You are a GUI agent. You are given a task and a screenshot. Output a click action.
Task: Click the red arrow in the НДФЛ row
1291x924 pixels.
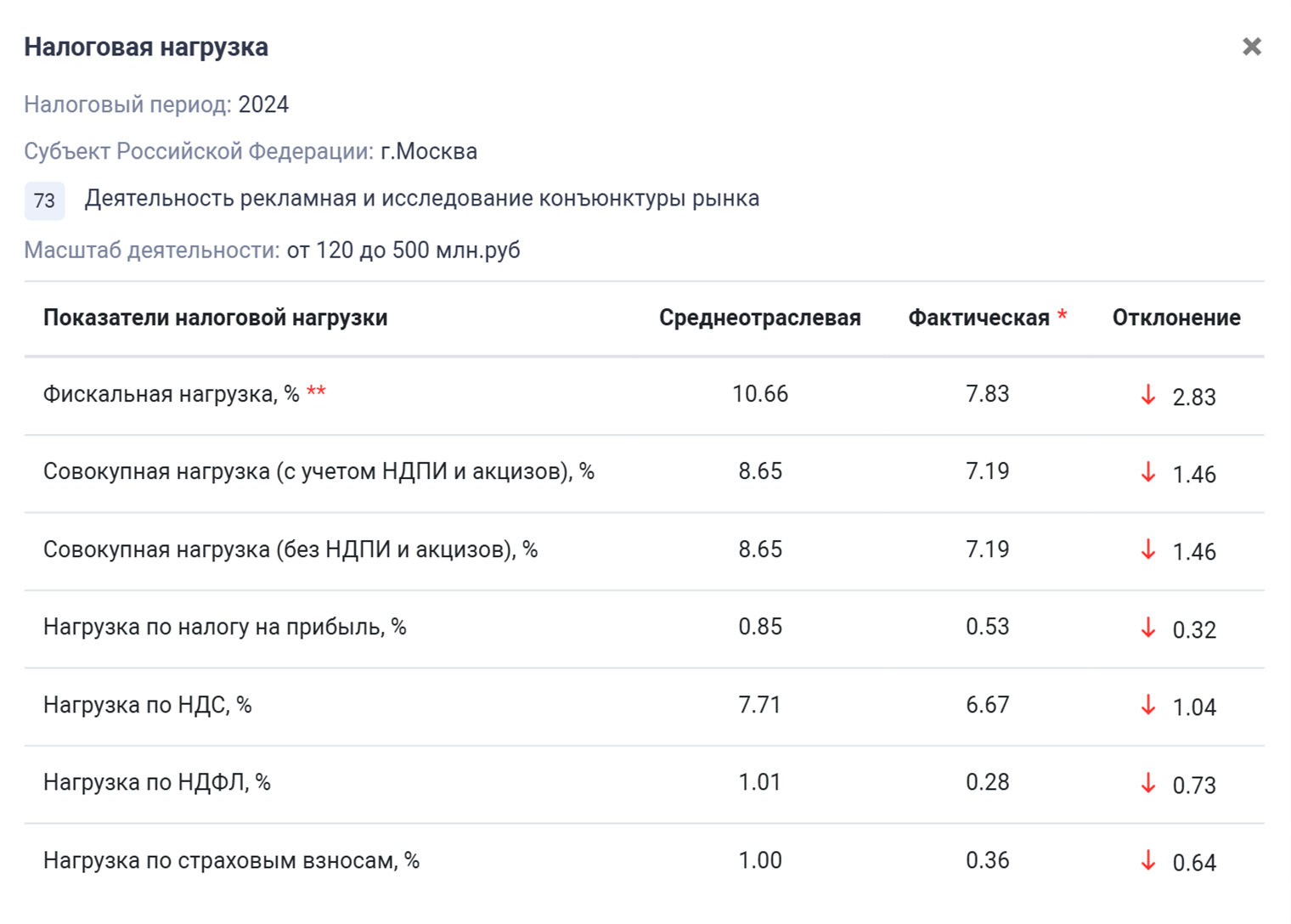pyautogui.click(x=1148, y=783)
